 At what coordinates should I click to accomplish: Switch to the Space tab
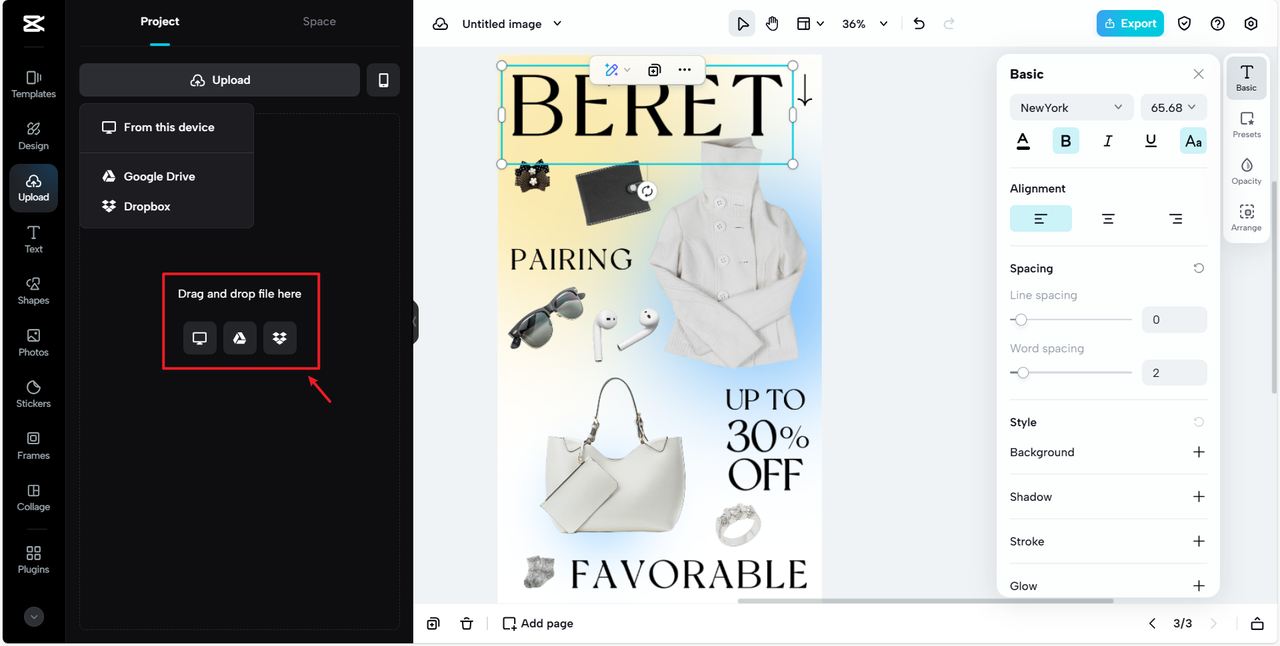319,22
